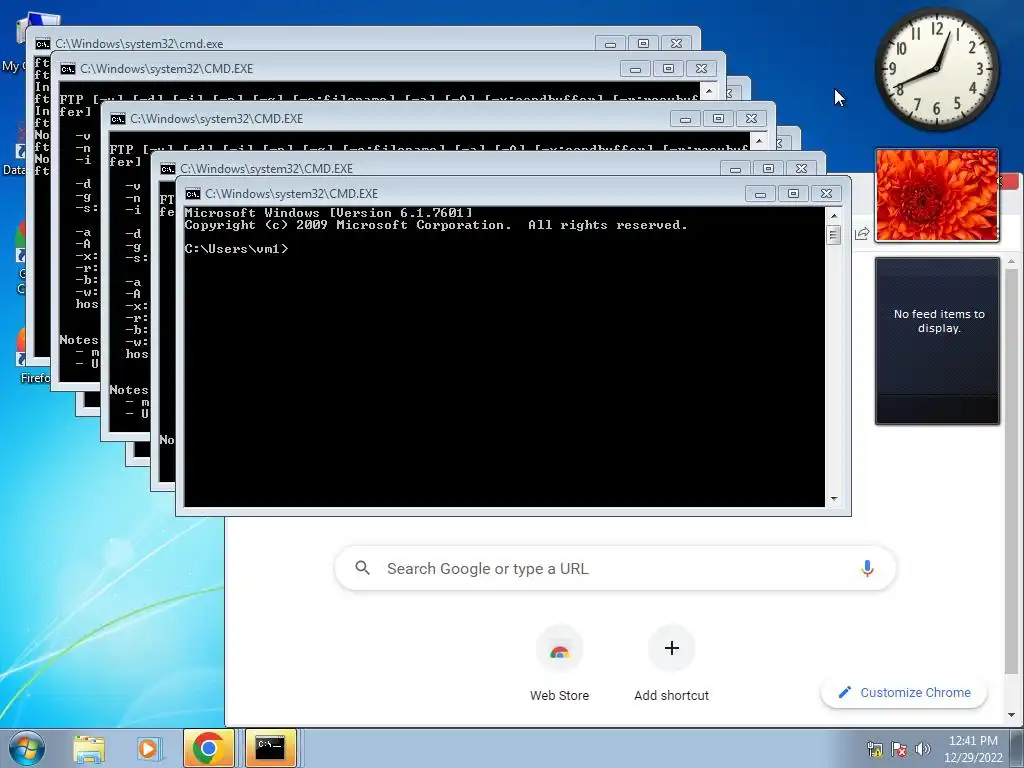
Task: Maximize the fourth-from-front CMD.EXE window
Action: coord(668,69)
